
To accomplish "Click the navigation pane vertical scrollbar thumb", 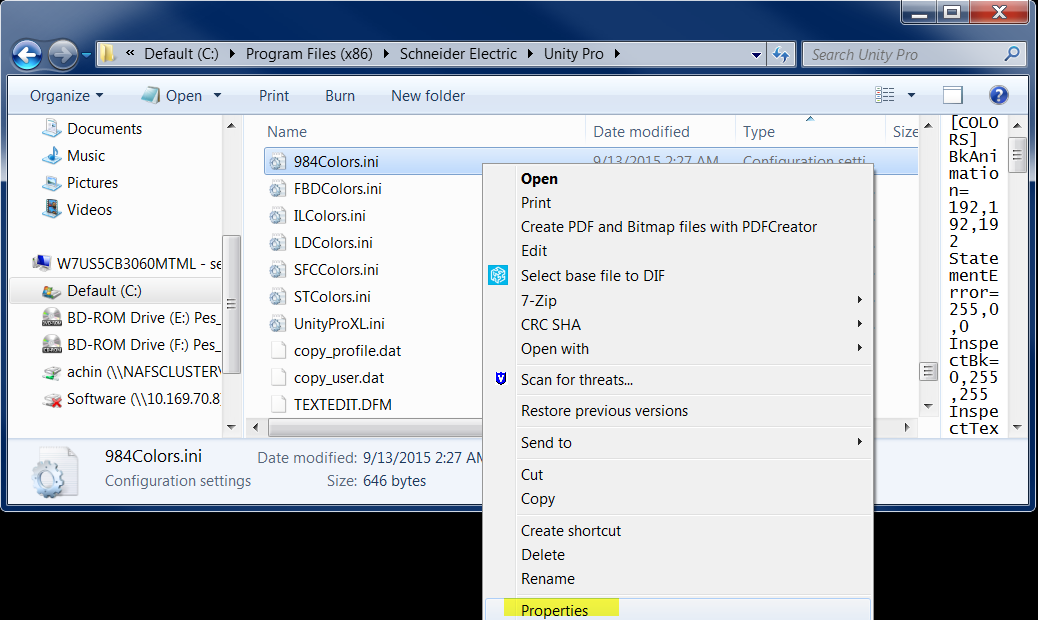I will point(231,304).
